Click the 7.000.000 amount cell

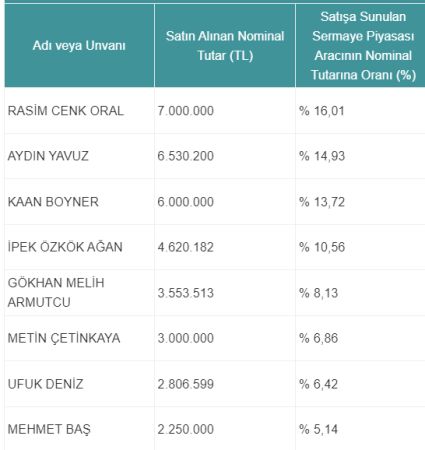[225, 111]
